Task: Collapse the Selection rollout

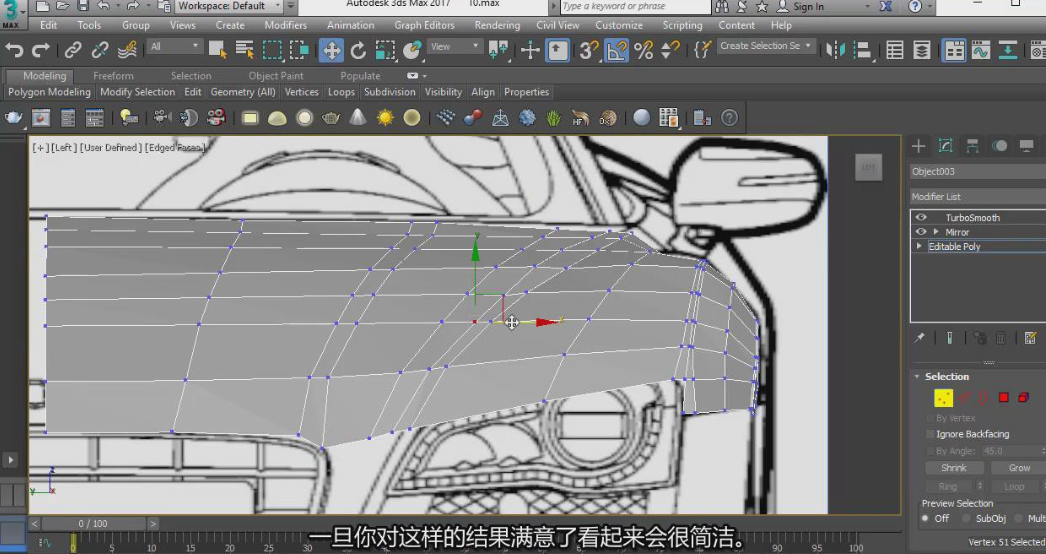Action: click(x=946, y=376)
